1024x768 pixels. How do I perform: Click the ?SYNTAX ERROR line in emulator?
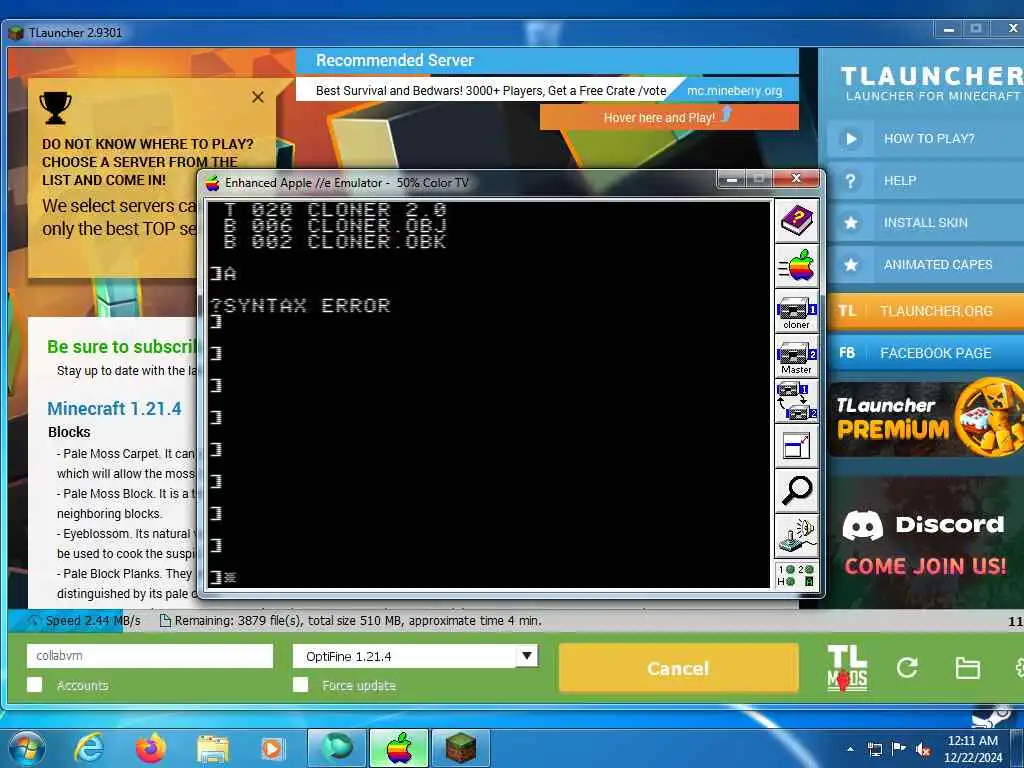[300, 306]
